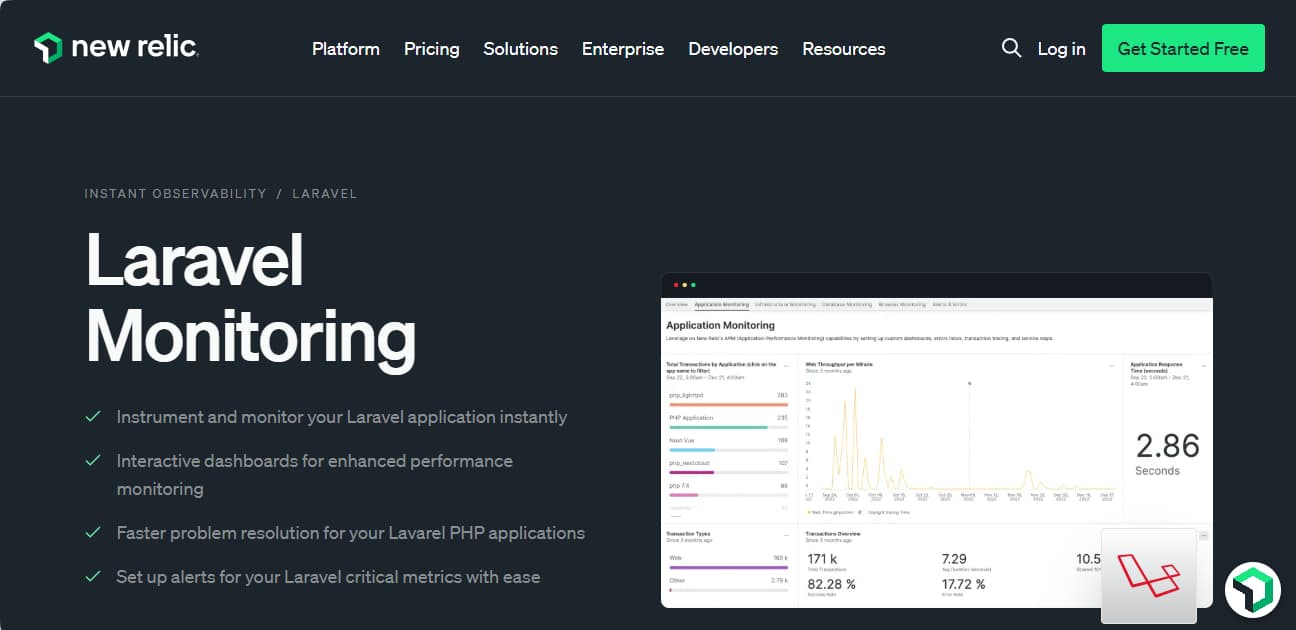The width and height of the screenshot is (1296, 630).
Task: Open the Platform menu
Action: pos(345,49)
